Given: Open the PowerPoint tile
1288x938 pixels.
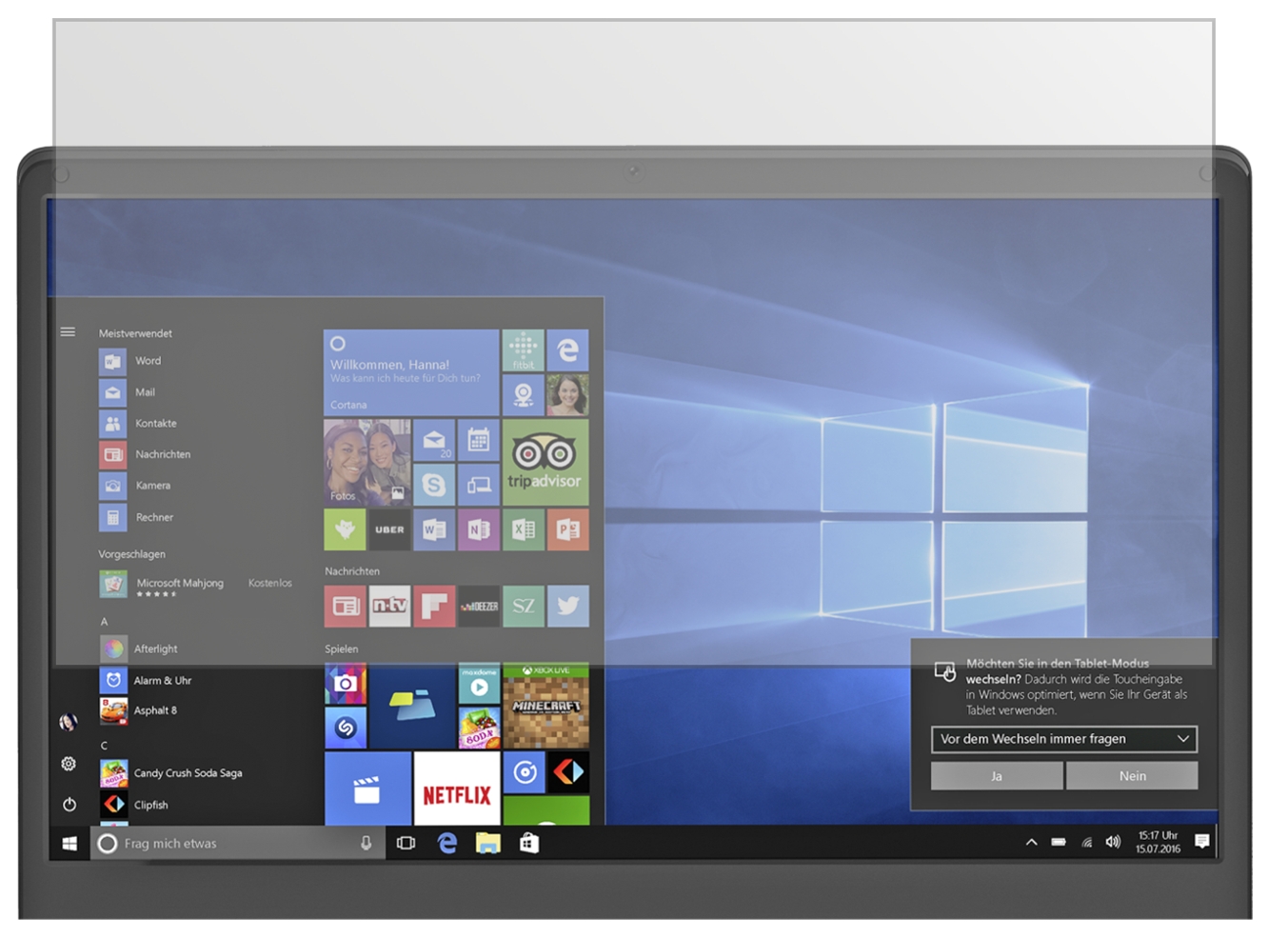Looking at the screenshot, I should 568,529.
